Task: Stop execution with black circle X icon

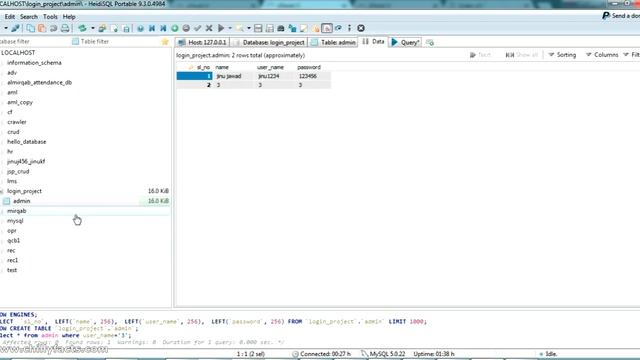Action: pos(361,28)
